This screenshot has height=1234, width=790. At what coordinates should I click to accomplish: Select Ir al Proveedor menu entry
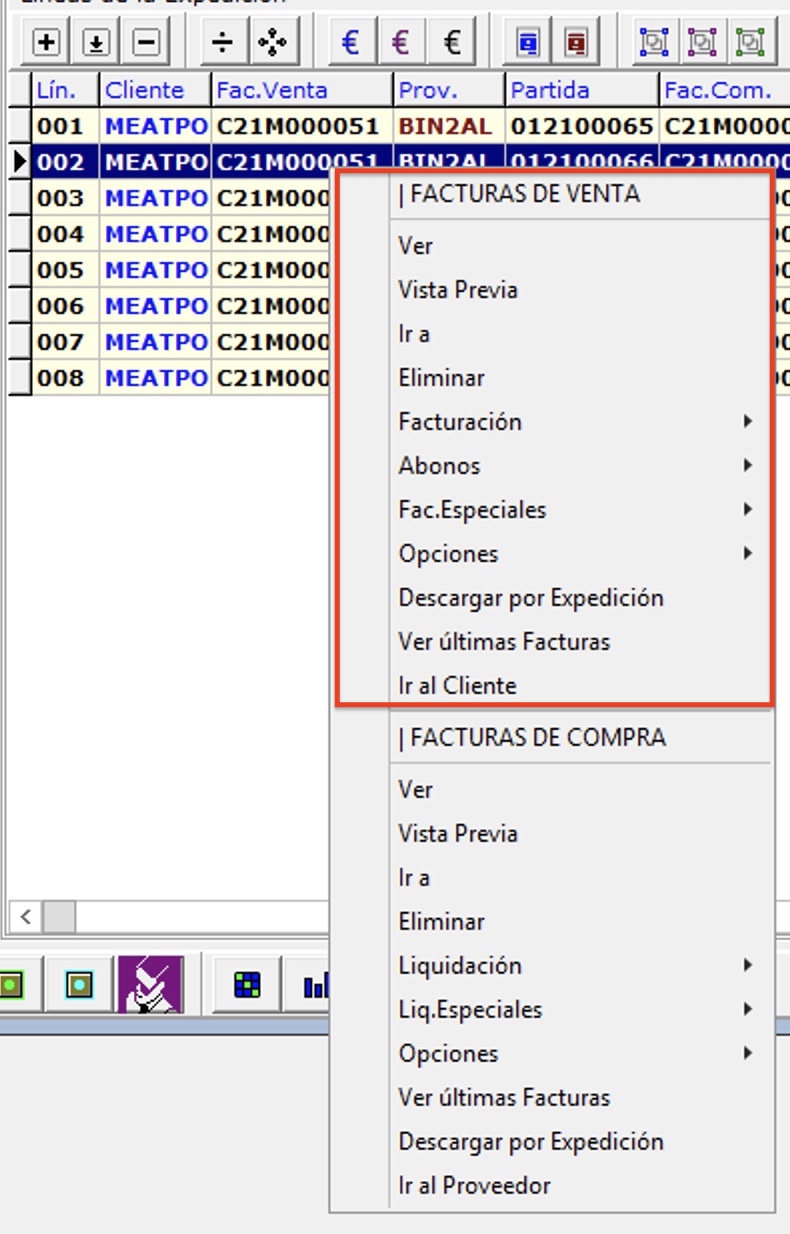(474, 1186)
